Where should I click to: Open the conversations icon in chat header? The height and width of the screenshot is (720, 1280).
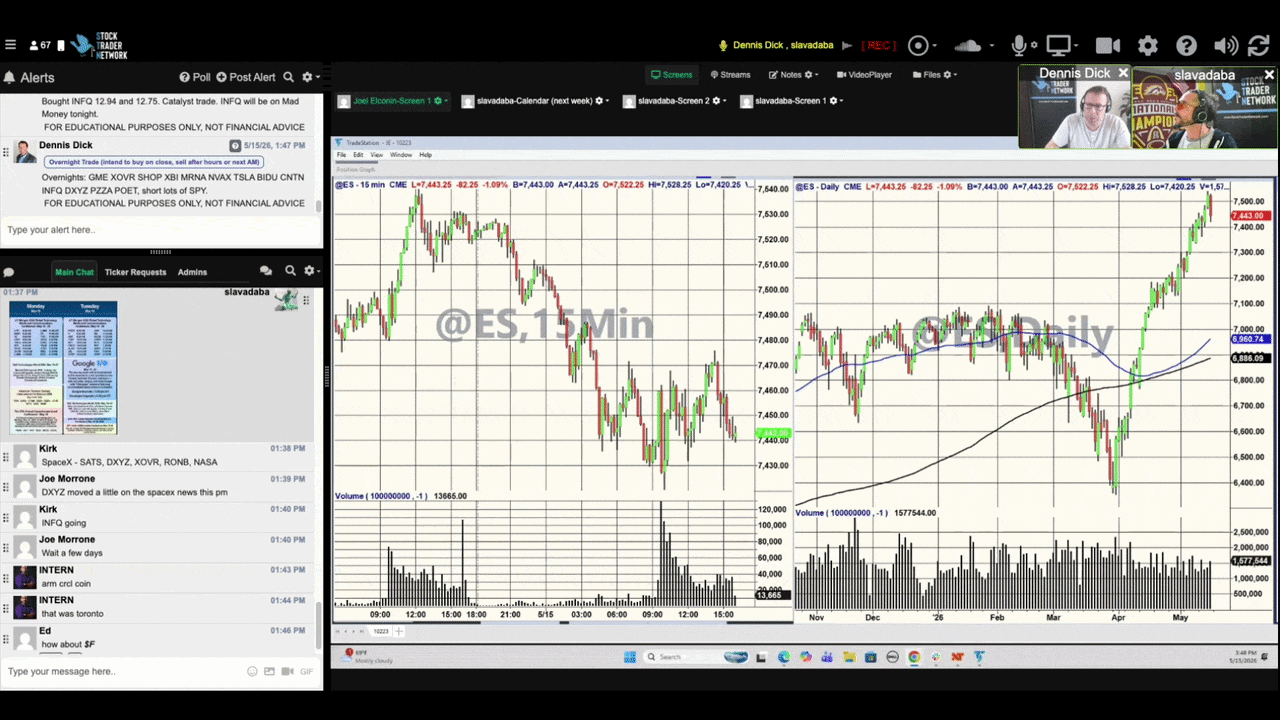coord(266,271)
